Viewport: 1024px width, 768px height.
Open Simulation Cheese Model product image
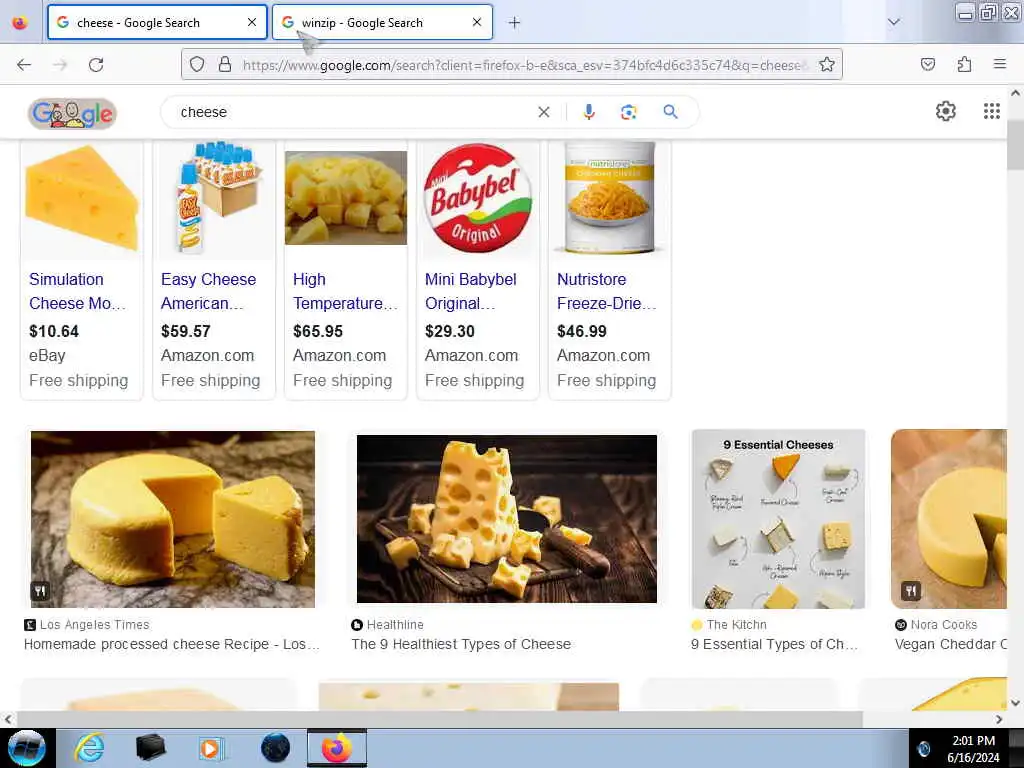coord(82,199)
